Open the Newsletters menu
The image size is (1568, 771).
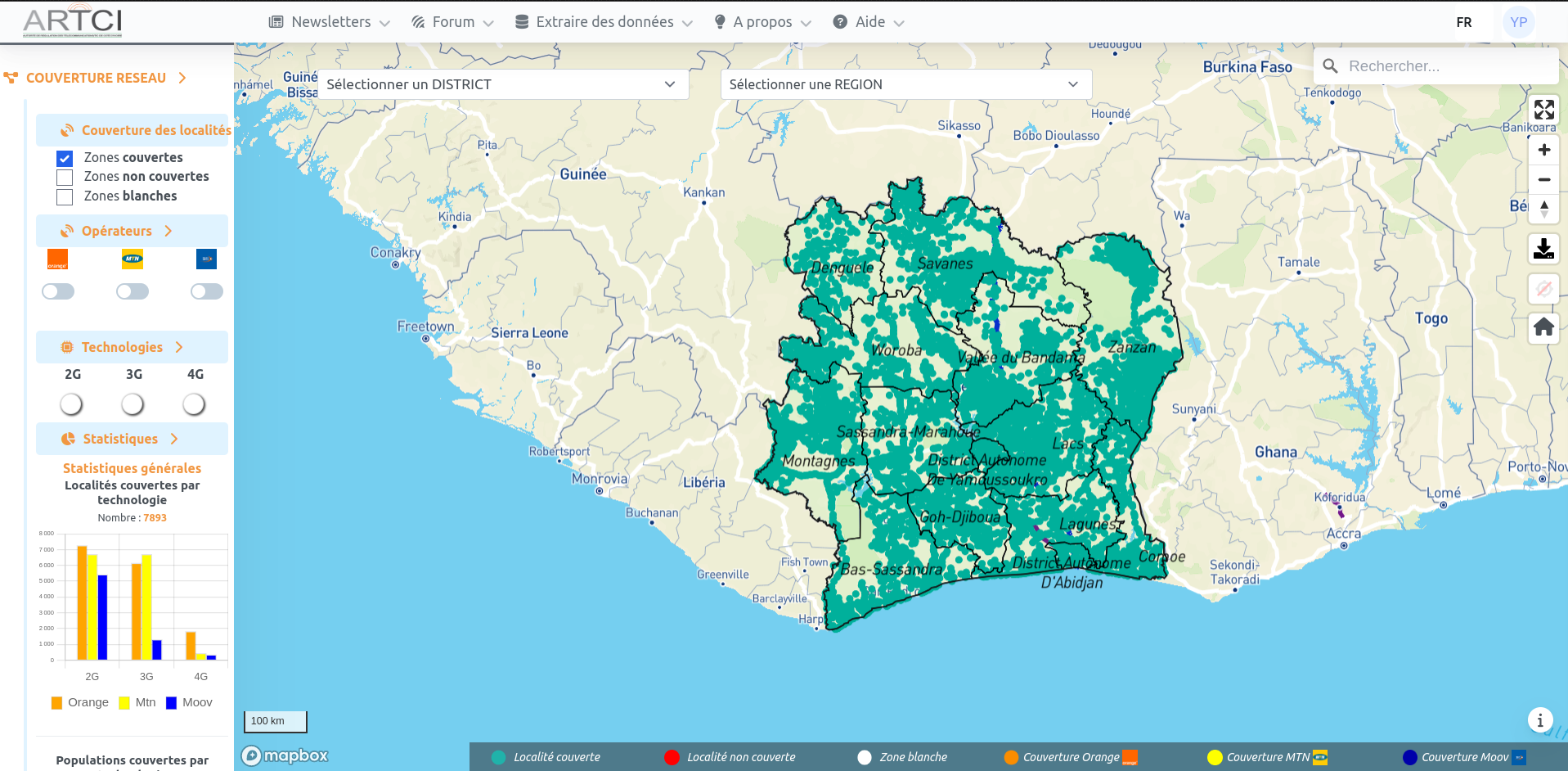point(330,22)
